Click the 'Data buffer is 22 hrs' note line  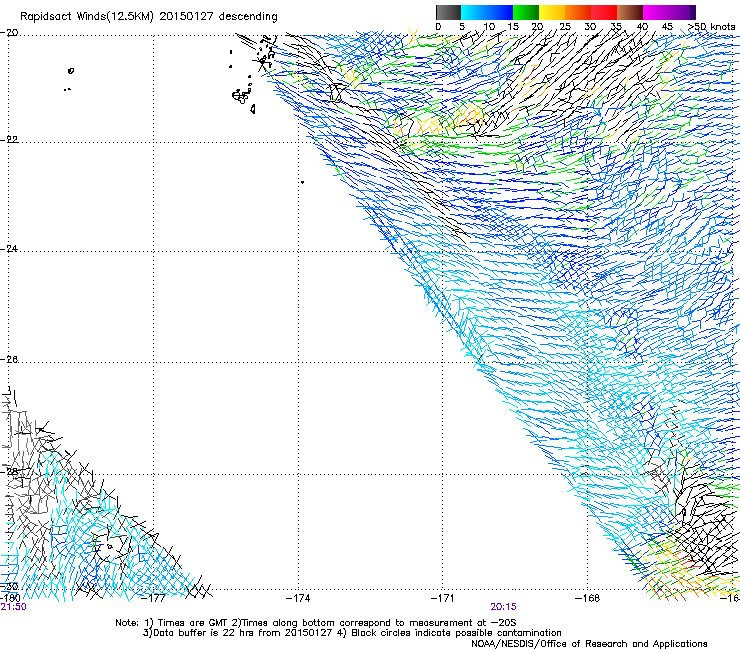(352, 633)
